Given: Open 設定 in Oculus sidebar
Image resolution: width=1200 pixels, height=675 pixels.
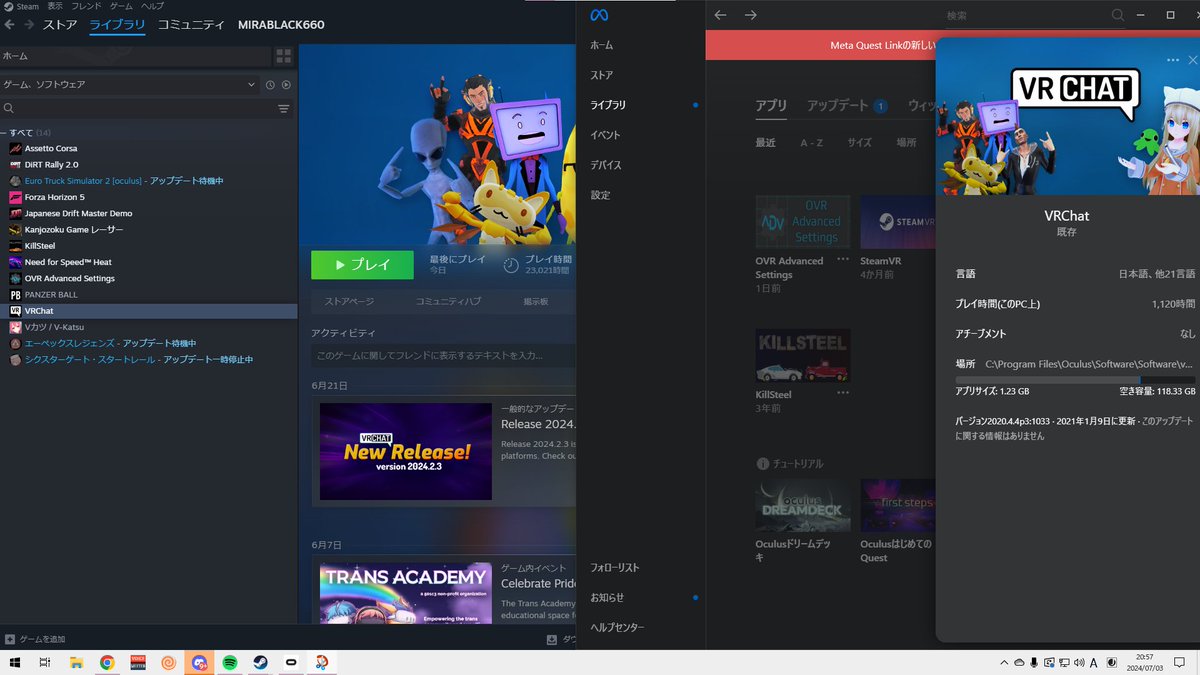Looking at the screenshot, I should [600, 195].
